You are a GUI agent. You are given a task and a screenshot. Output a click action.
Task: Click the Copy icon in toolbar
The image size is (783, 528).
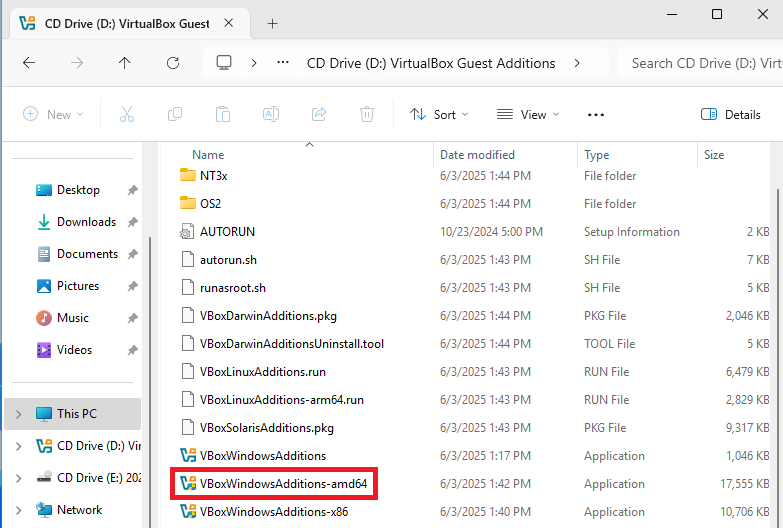[x=175, y=114]
